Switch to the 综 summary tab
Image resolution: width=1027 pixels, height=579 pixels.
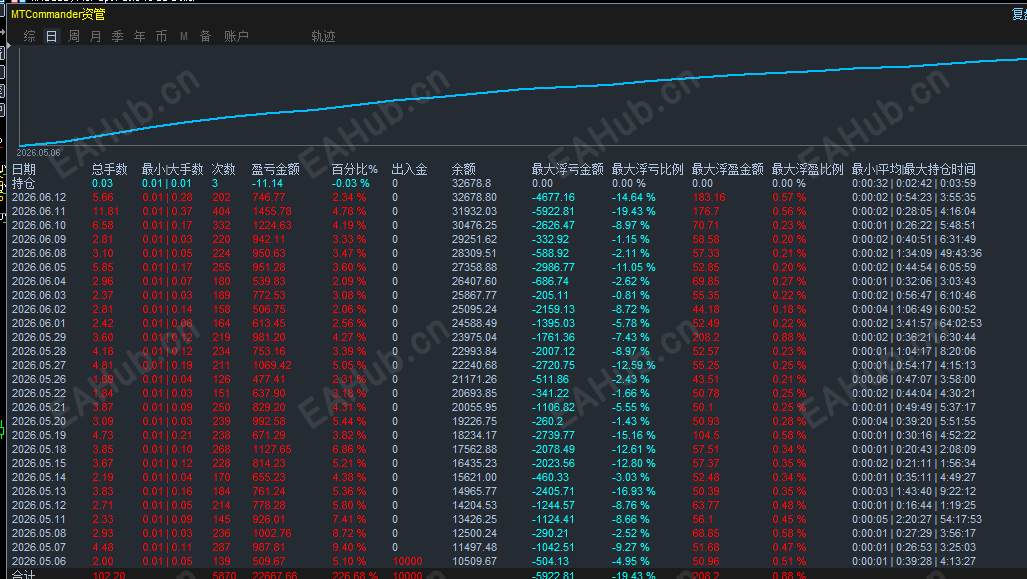click(29, 37)
